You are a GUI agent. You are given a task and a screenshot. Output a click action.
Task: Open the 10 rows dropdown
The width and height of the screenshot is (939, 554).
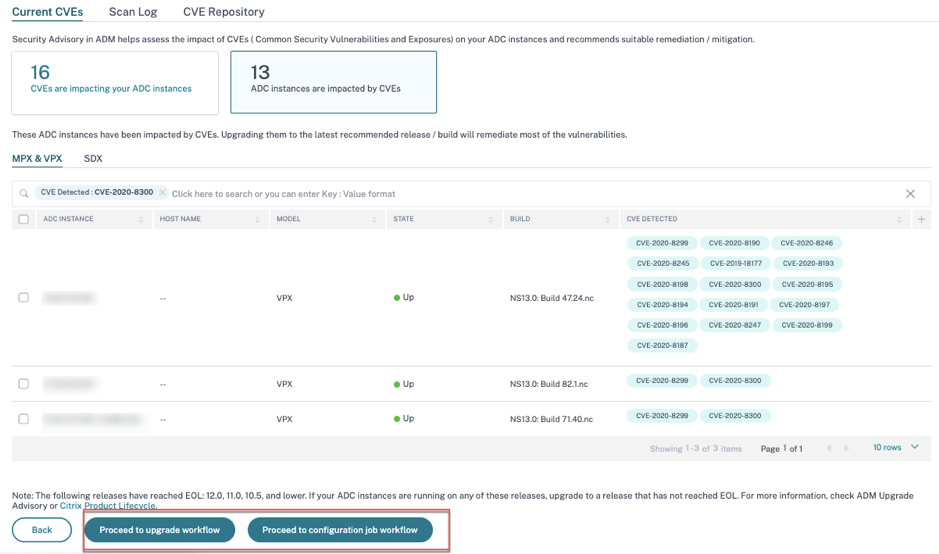tap(895, 447)
